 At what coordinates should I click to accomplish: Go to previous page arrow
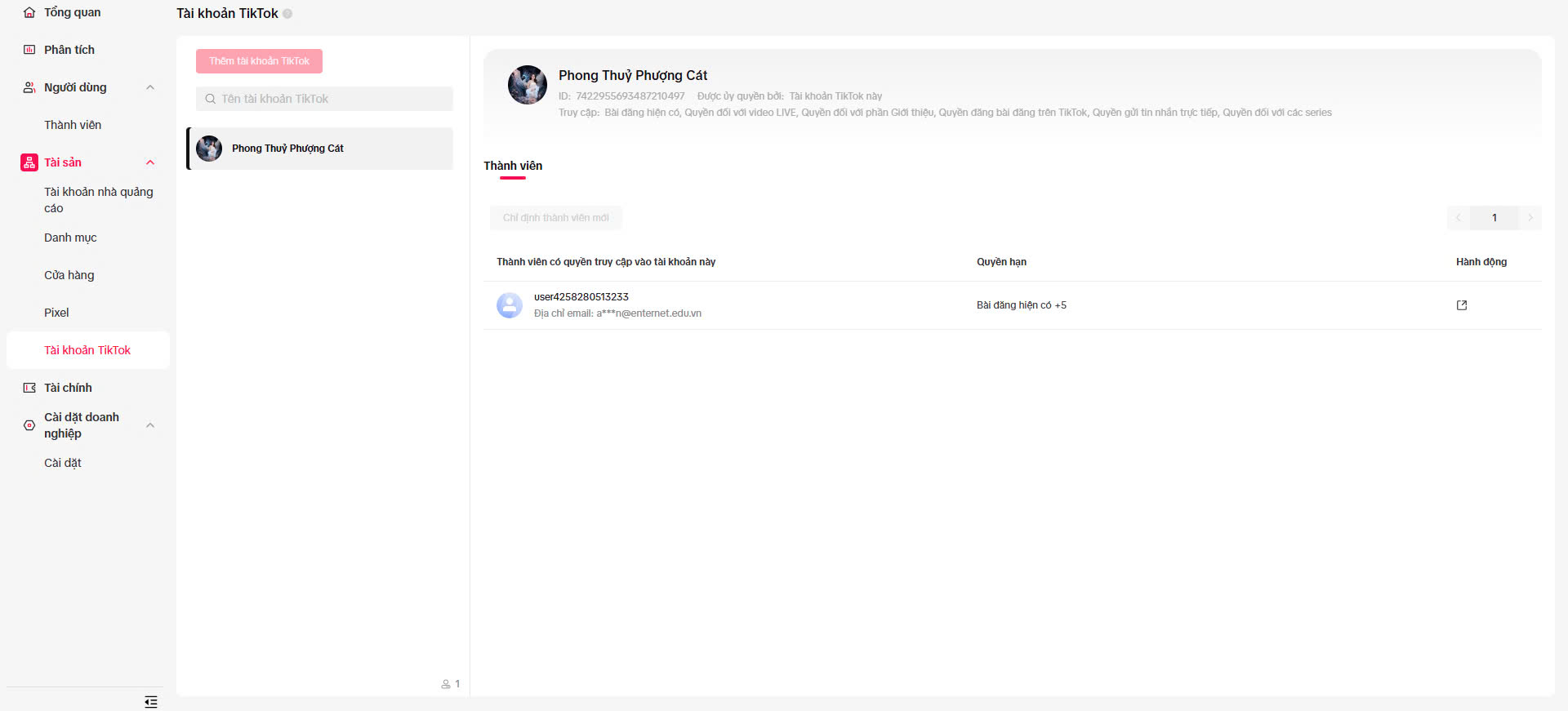(1459, 218)
